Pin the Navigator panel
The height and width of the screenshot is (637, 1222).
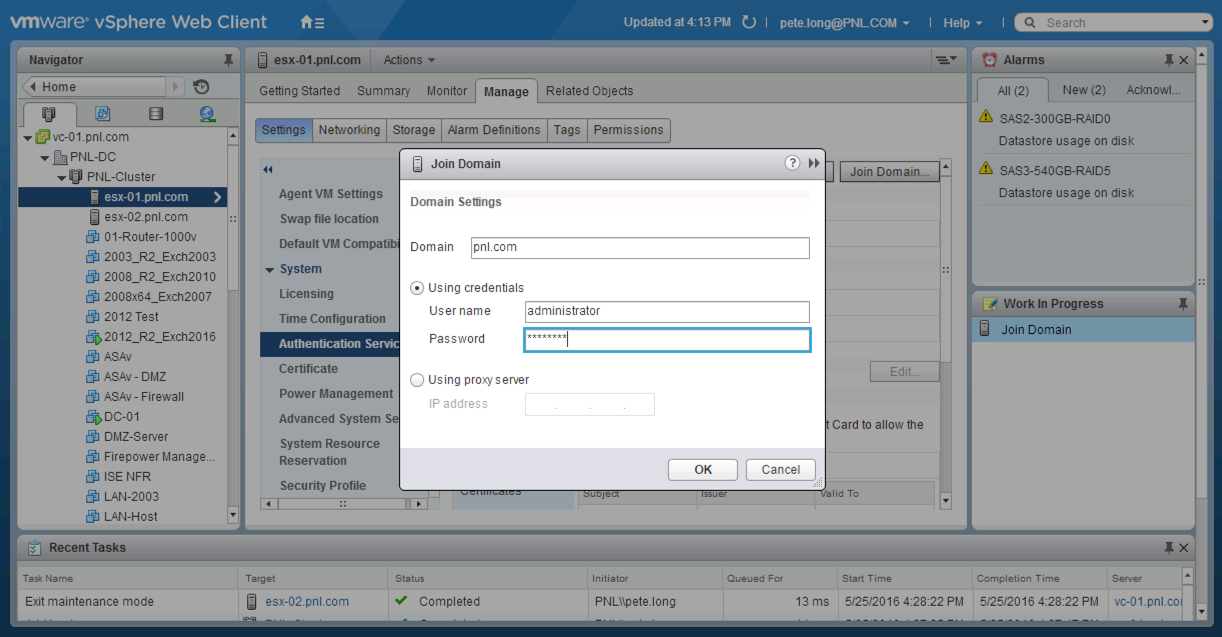click(x=228, y=60)
